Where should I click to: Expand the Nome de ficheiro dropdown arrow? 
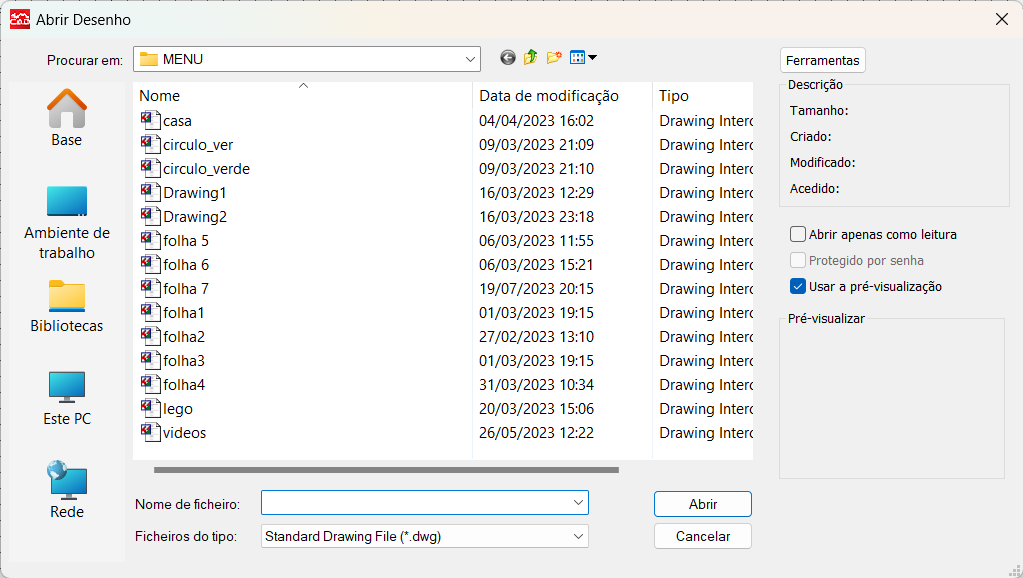point(578,503)
